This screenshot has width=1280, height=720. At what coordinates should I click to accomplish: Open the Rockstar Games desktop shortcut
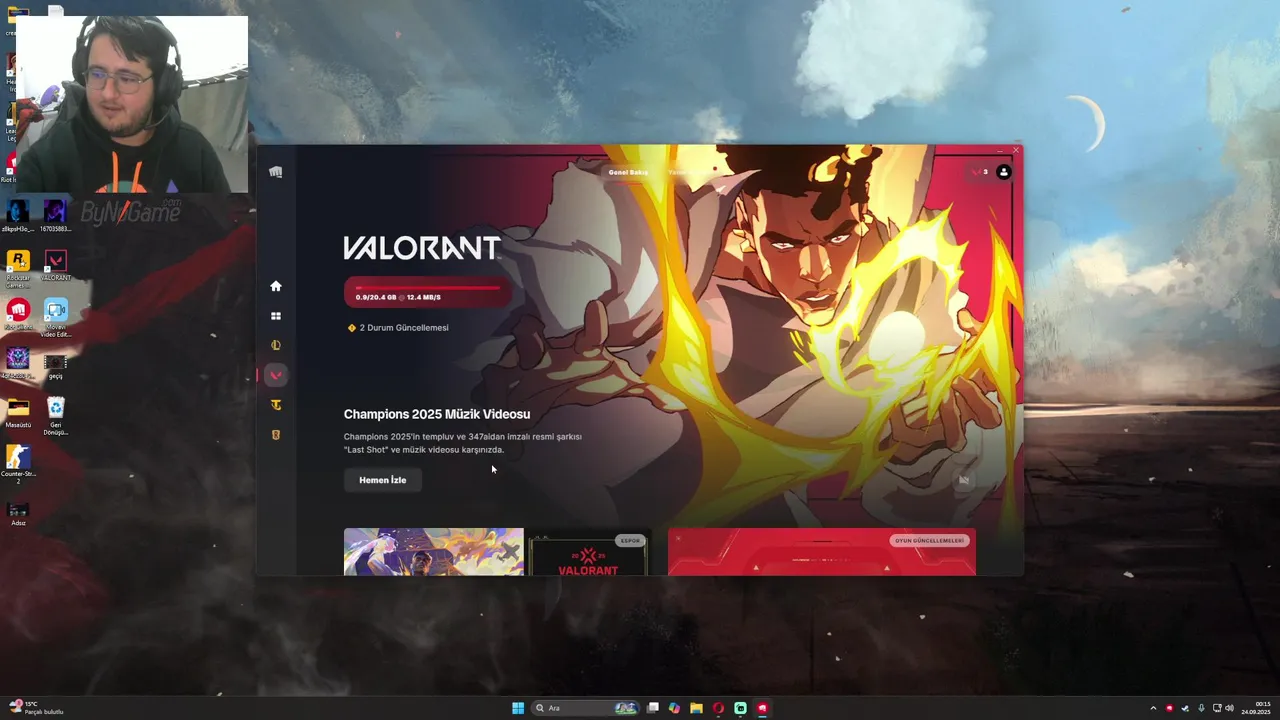point(18,267)
